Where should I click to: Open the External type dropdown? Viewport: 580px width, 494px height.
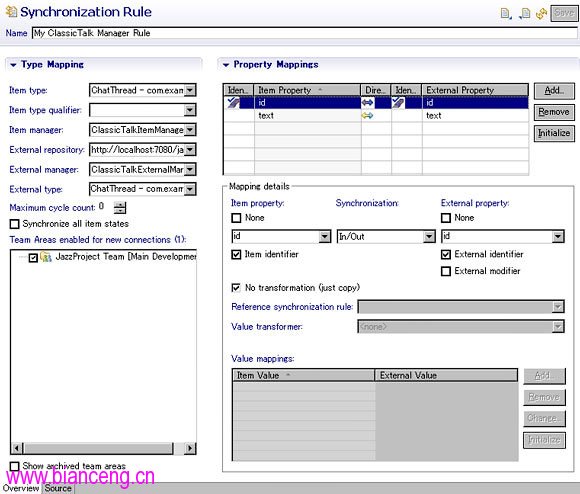(190, 189)
